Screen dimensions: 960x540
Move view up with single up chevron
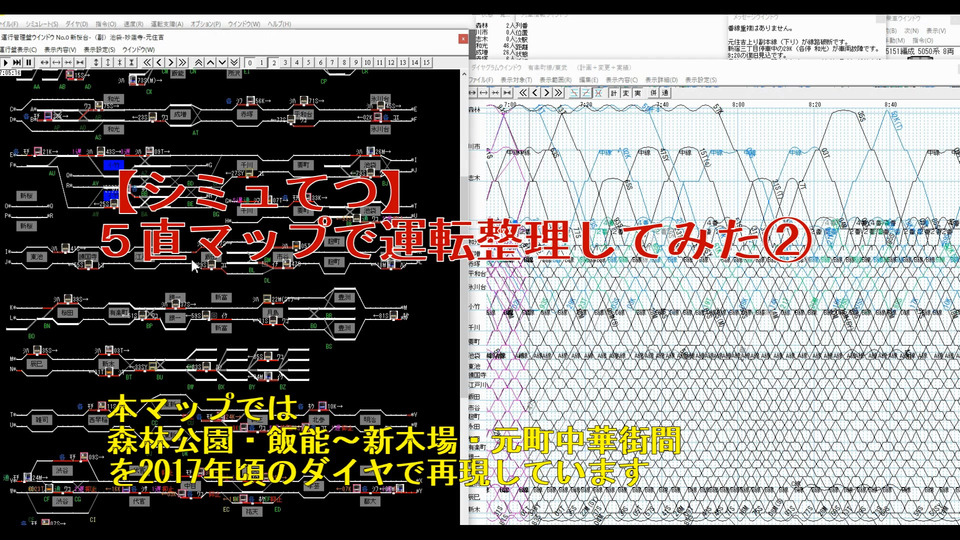tap(210, 62)
